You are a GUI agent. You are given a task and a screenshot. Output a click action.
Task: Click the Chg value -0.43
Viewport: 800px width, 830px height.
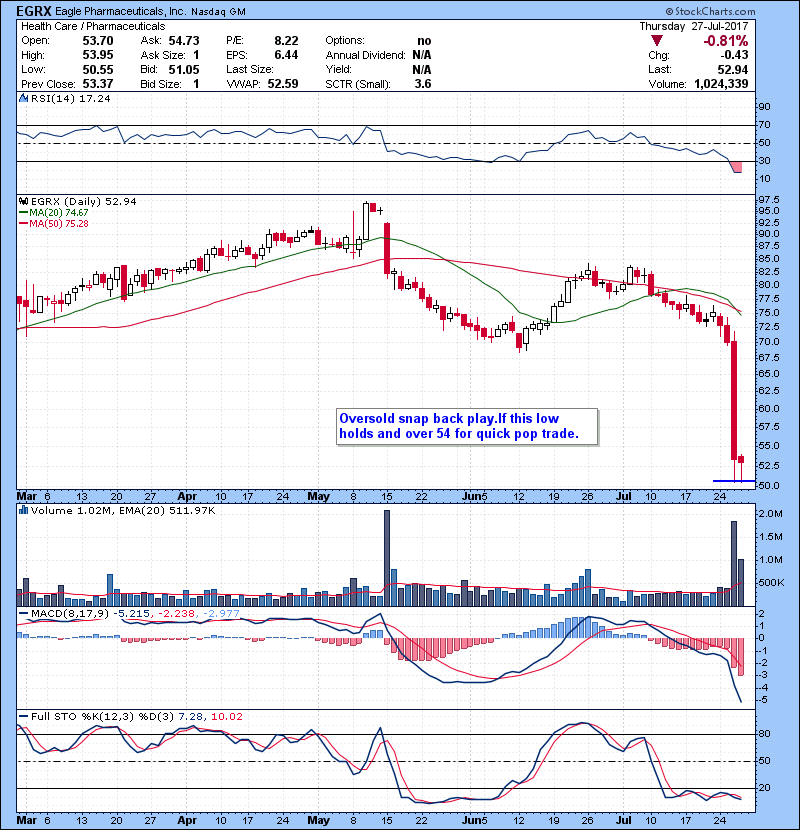(x=734, y=55)
